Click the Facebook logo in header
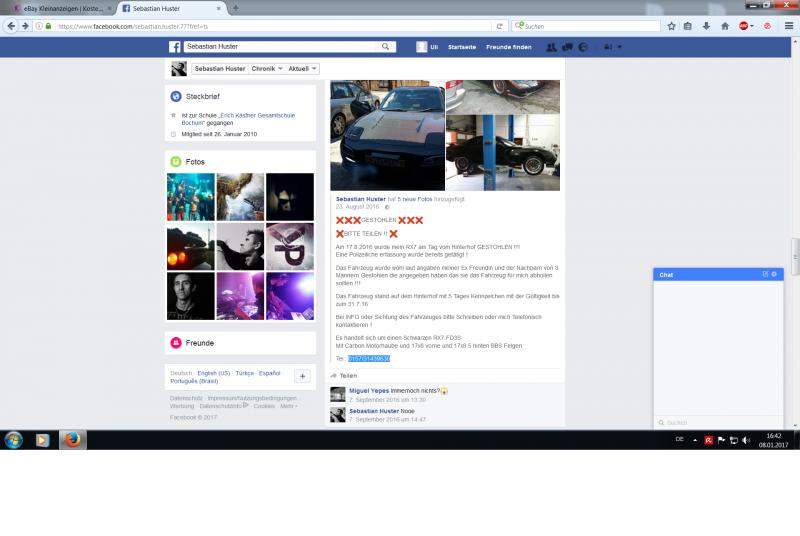Image resolution: width=800 pixels, height=536 pixels. coord(174,47)
